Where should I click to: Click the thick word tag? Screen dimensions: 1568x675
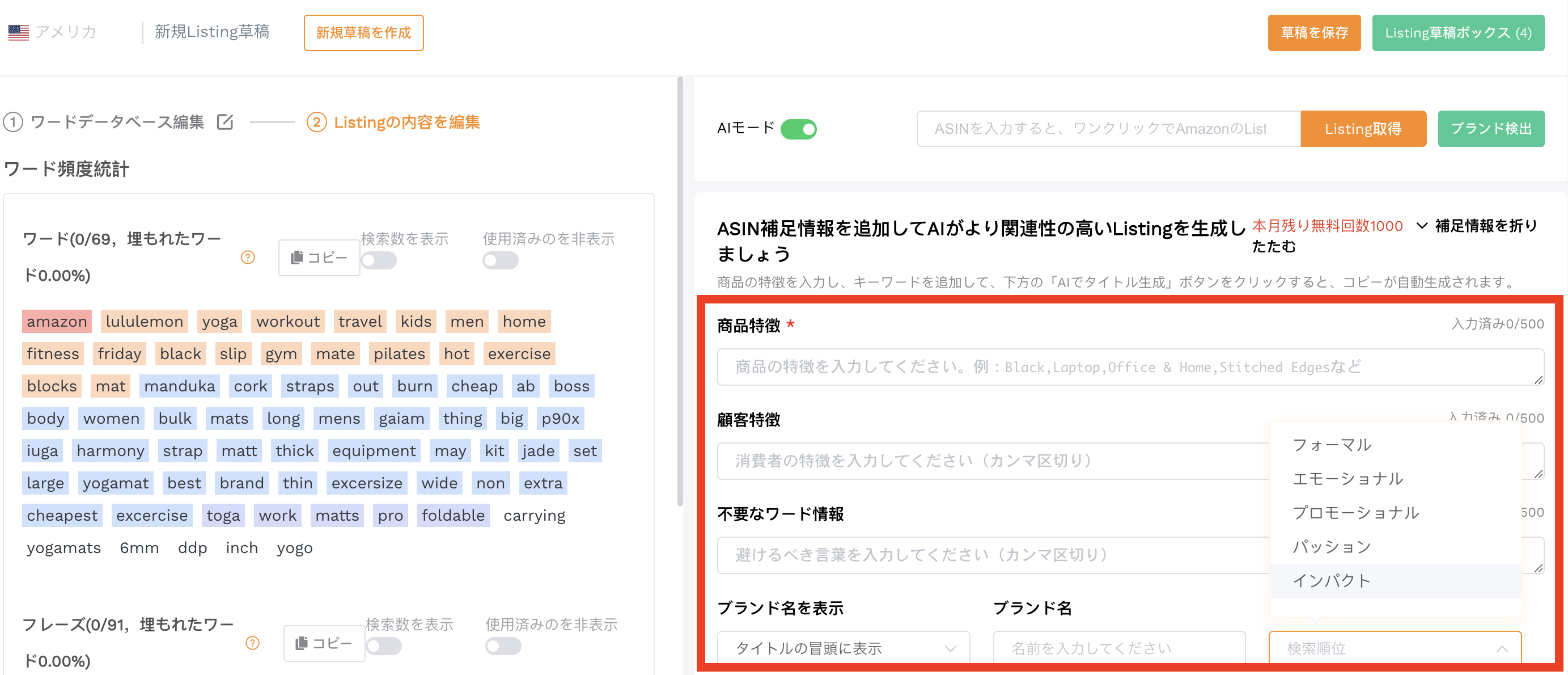tap(295, 451)
